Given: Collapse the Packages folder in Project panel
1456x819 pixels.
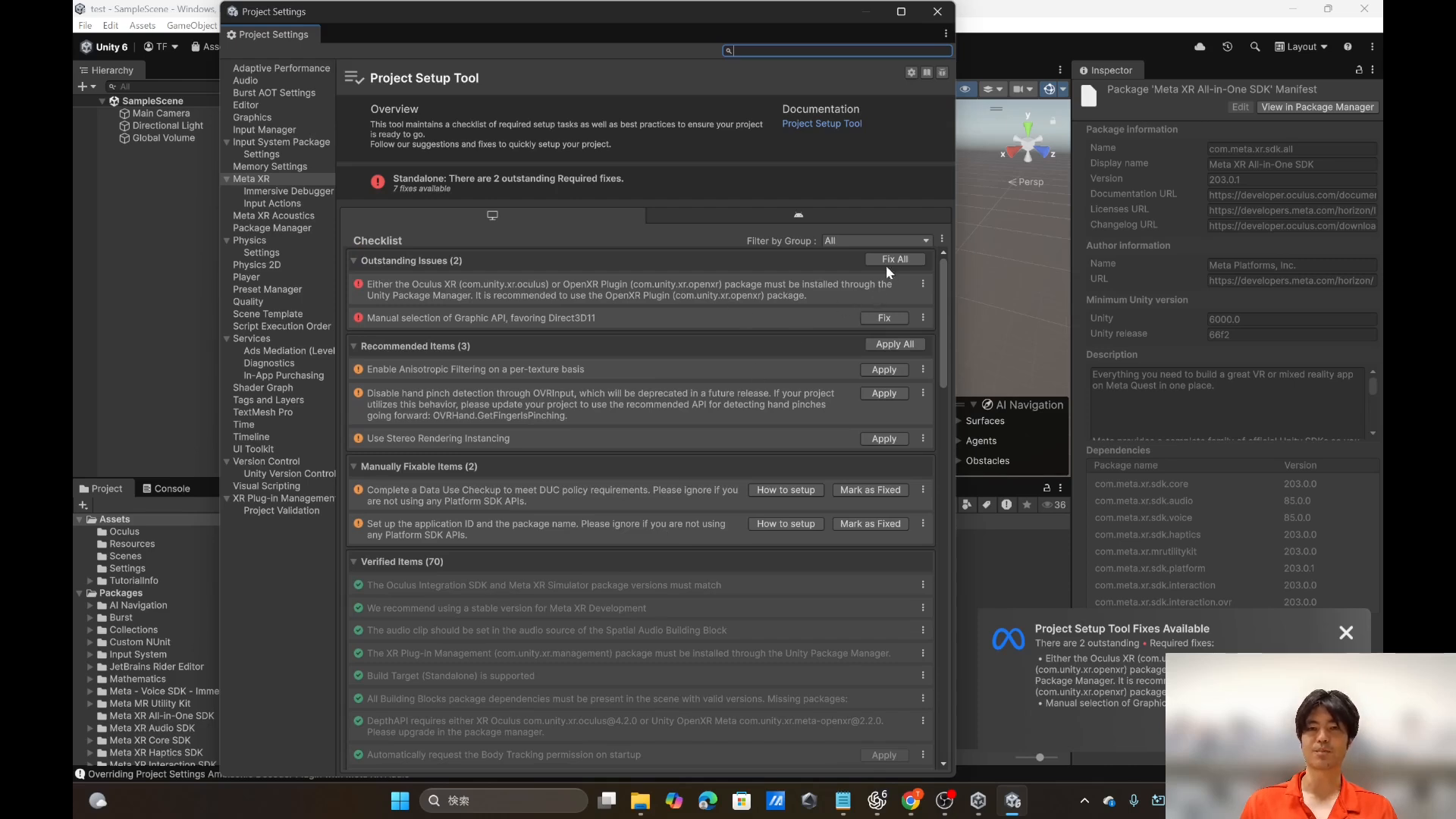Looking at the screenshot, I should (x=79, y=593).
